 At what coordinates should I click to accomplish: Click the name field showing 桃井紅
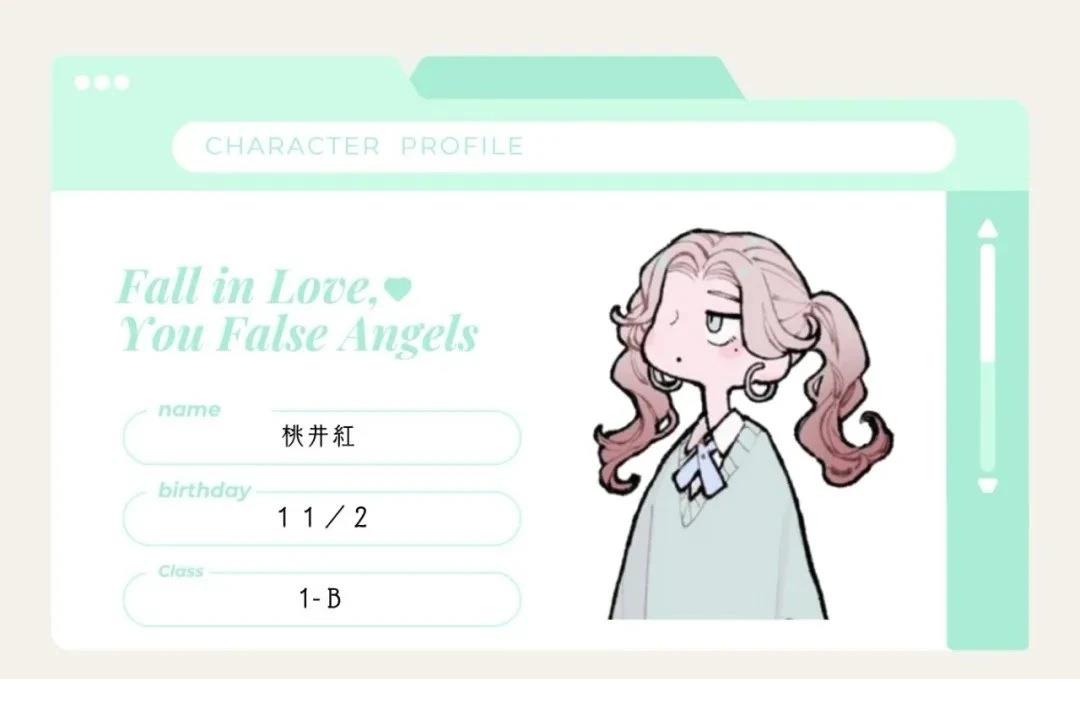(322, 438)
